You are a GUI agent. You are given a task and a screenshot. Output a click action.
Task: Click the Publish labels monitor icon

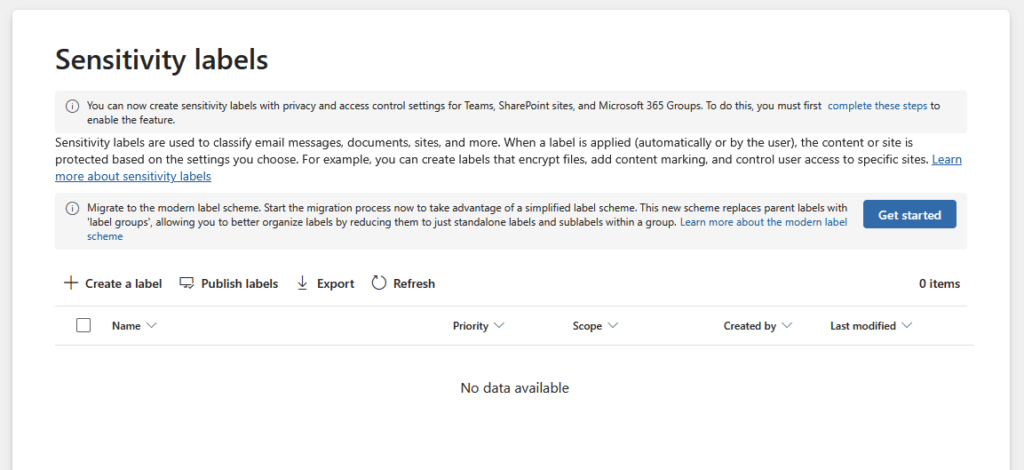click(187, 283)
